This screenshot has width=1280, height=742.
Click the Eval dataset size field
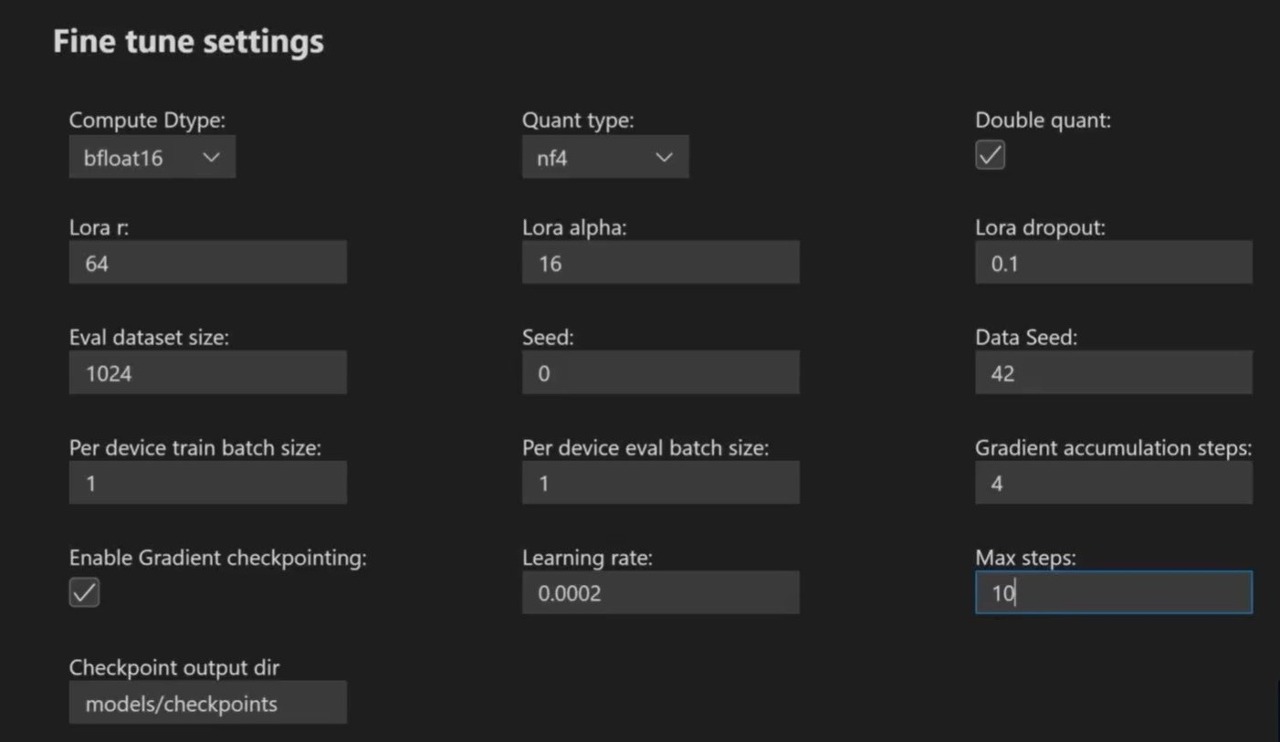(208, 373)
